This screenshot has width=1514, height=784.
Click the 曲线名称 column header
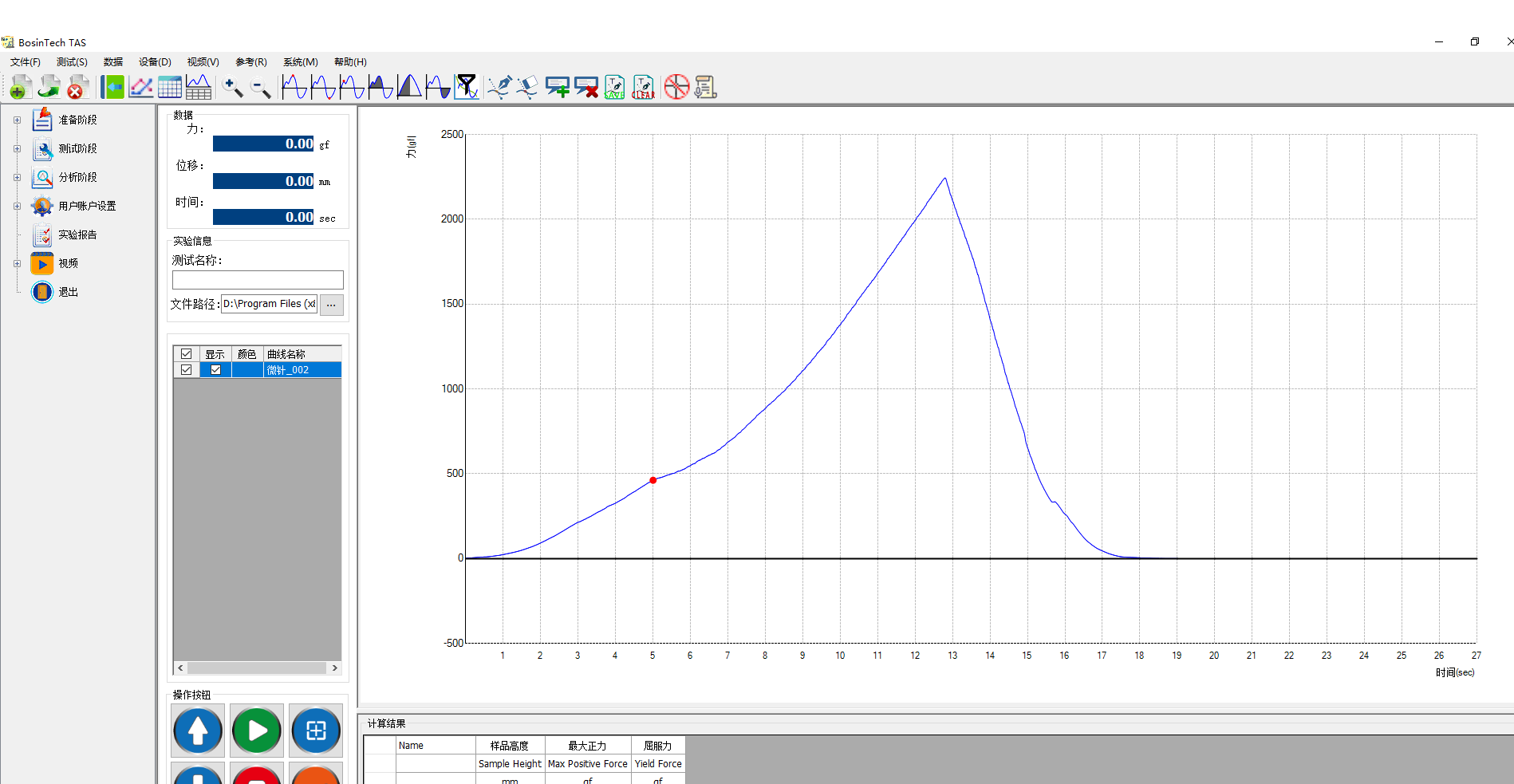point(302,354)
